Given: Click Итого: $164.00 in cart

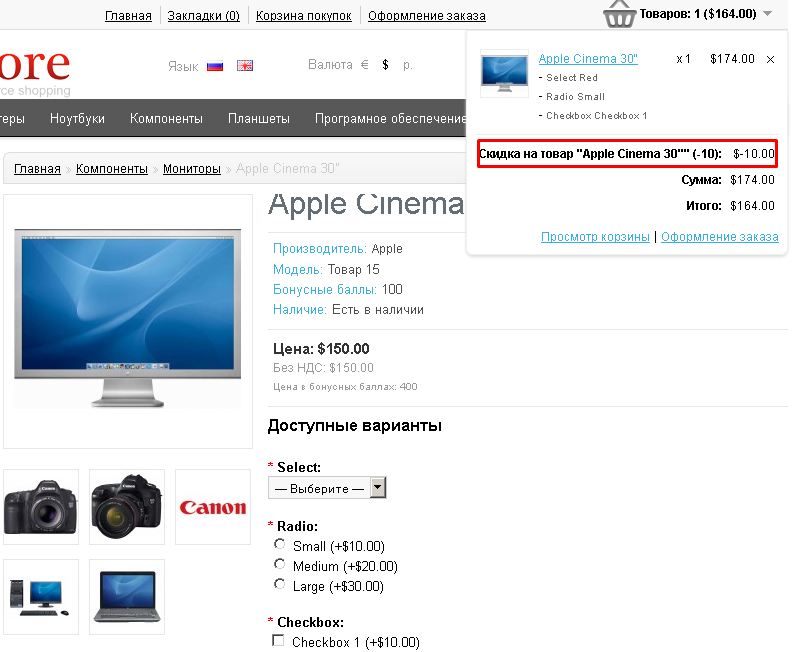Looking at the screenshot, I should 730,206.
